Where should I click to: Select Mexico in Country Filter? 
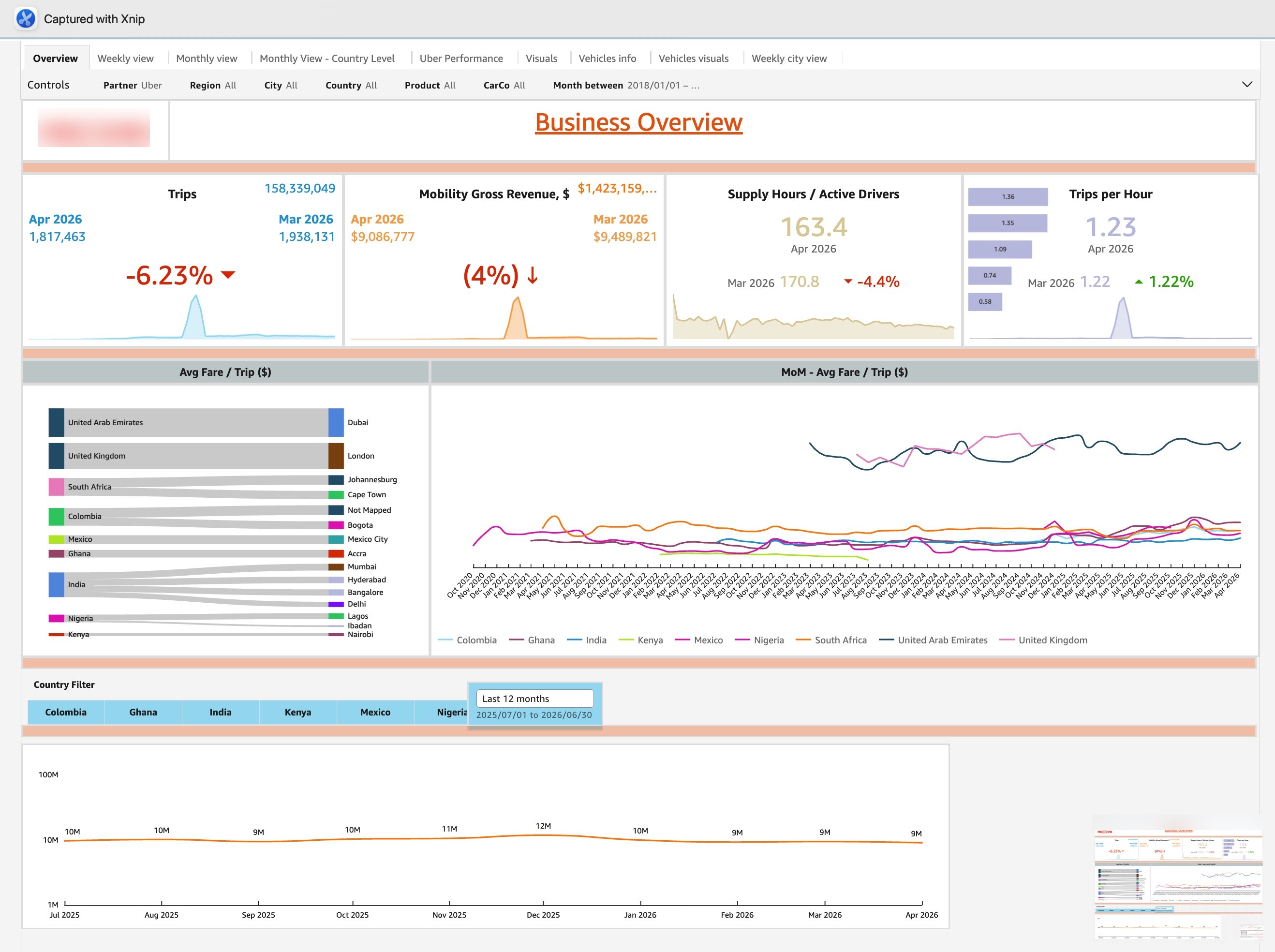pyautogui.click(x=375, y=712)
